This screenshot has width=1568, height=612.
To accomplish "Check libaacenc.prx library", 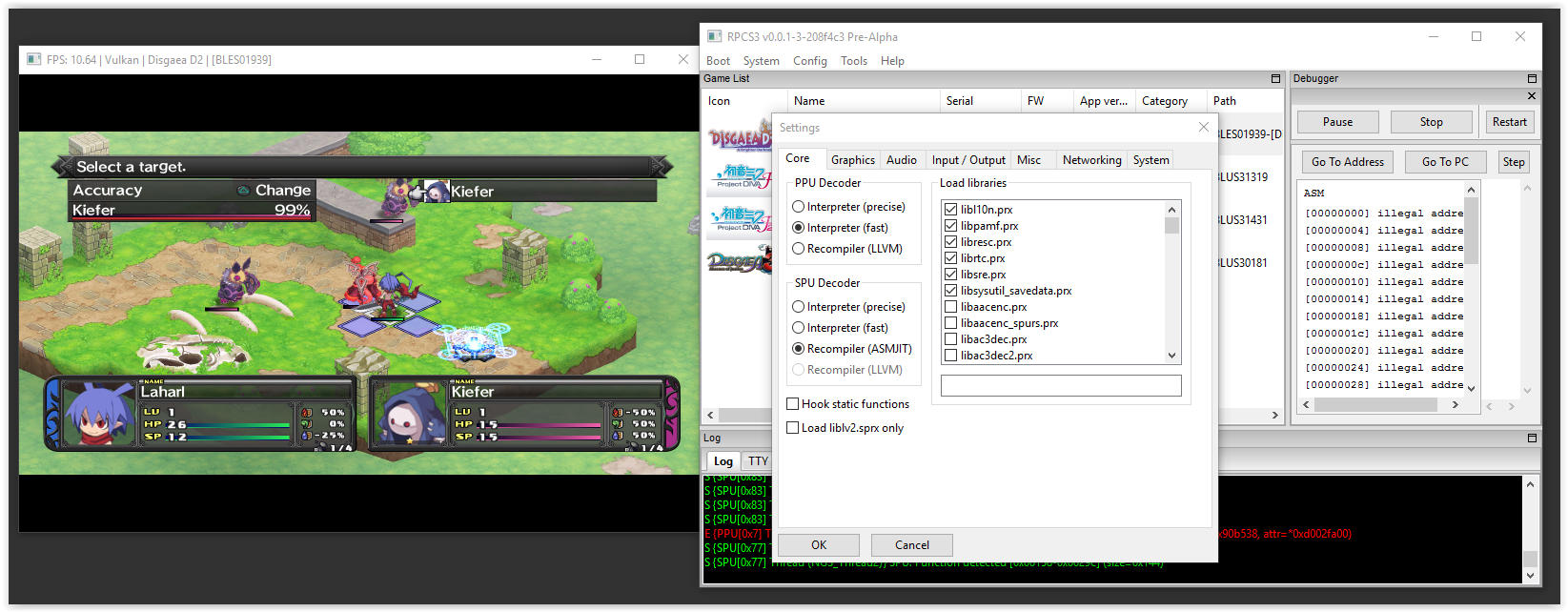I will click(x=950, y=307).
